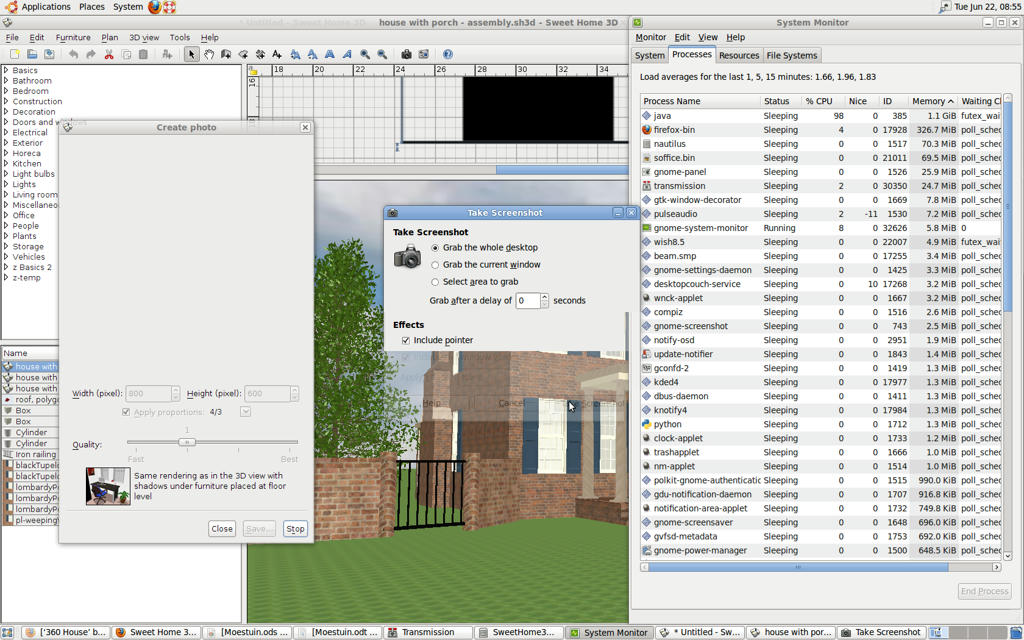Open the Applications menu in top panel
The image size is (1024, 640).
coord(45,7)
